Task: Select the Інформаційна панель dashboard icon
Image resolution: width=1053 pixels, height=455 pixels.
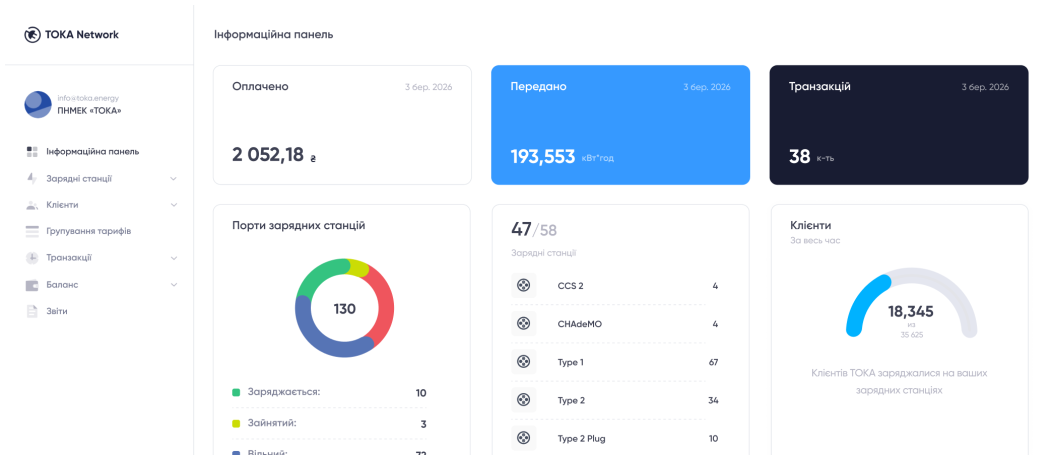Action: click(x=32, y=152)
